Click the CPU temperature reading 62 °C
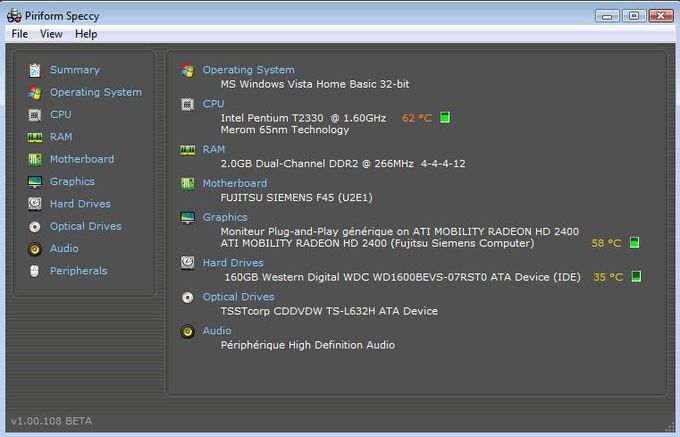 pyautogui.click(x=417, y=118)
